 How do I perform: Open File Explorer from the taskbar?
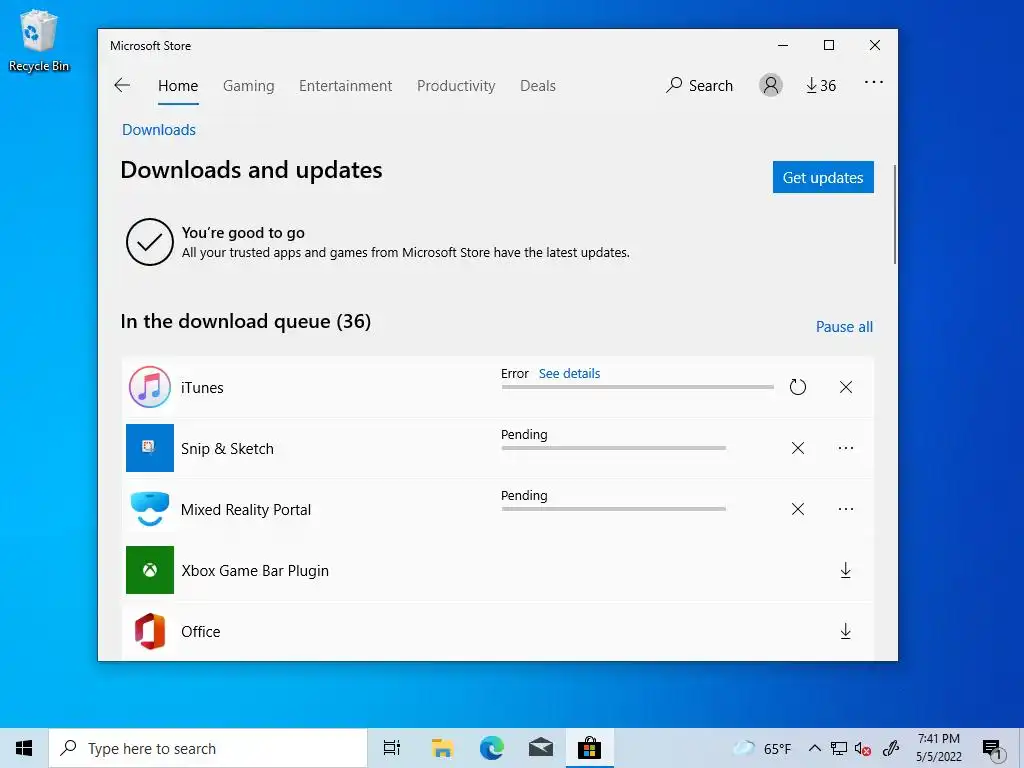(442, 748)
